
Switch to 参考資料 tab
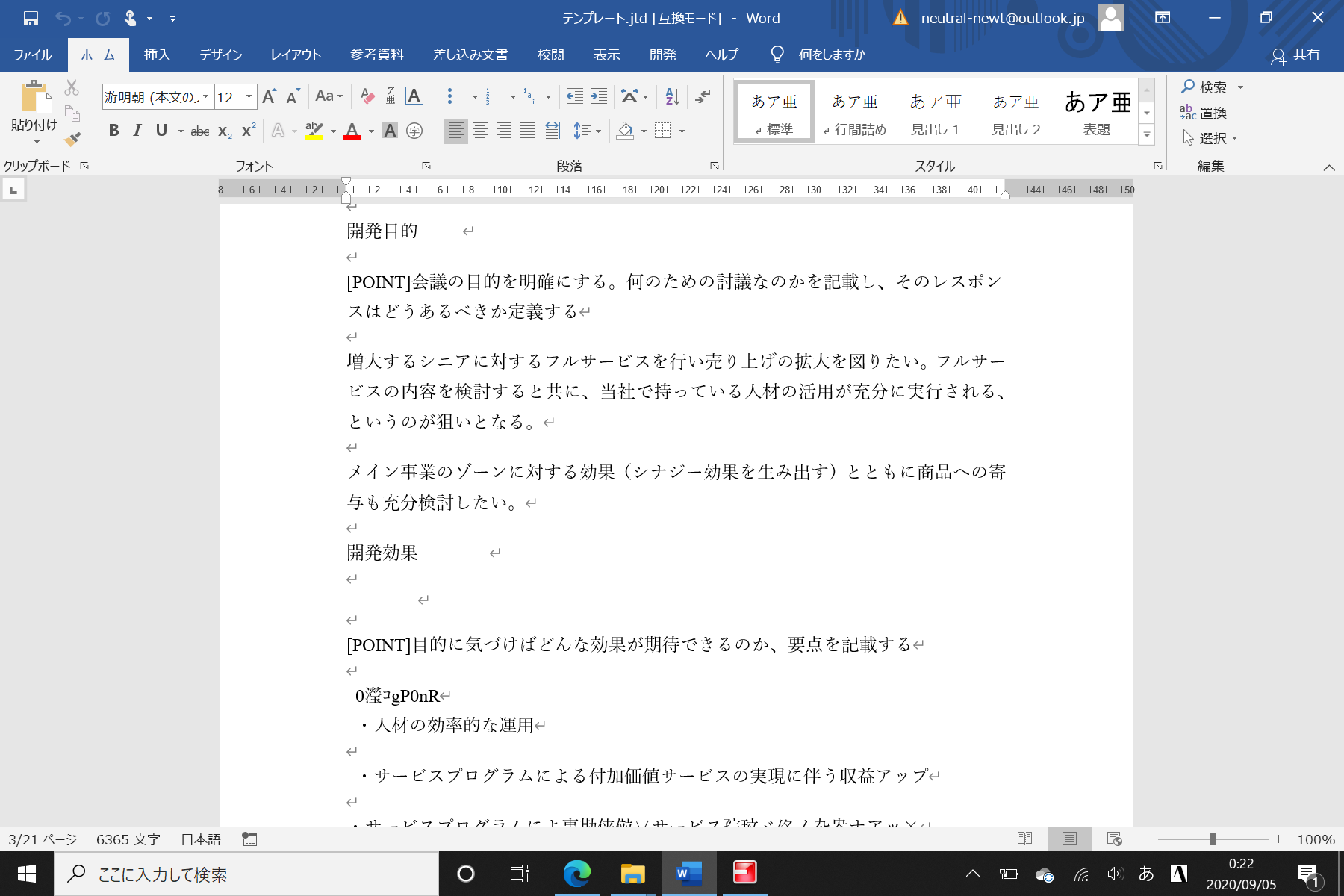(x=377, y=55)
